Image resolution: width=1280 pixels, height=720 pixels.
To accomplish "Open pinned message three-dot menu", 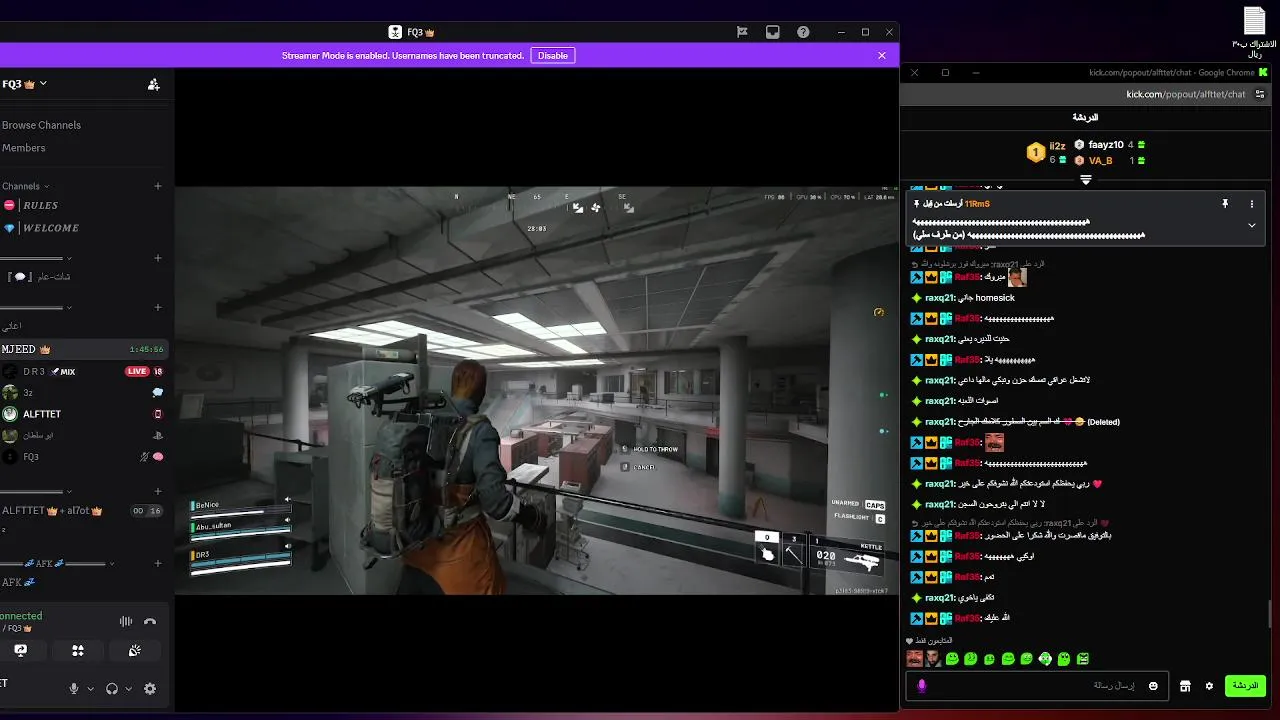I will tap(1252, 204).
